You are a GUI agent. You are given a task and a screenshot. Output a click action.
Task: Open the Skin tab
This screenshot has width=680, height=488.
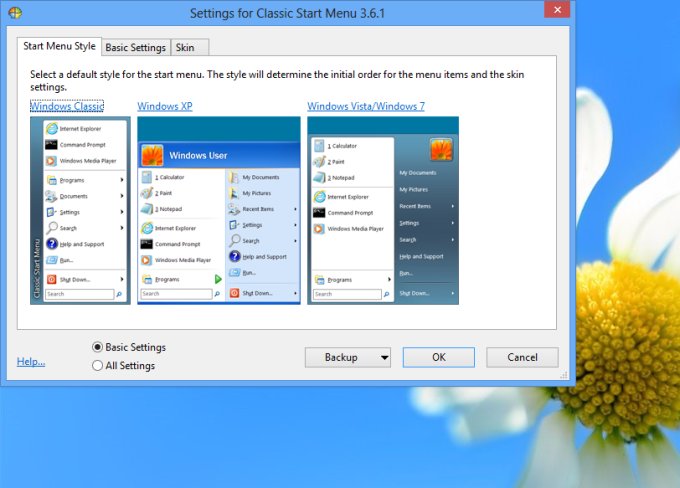click(x=190, y=48)
